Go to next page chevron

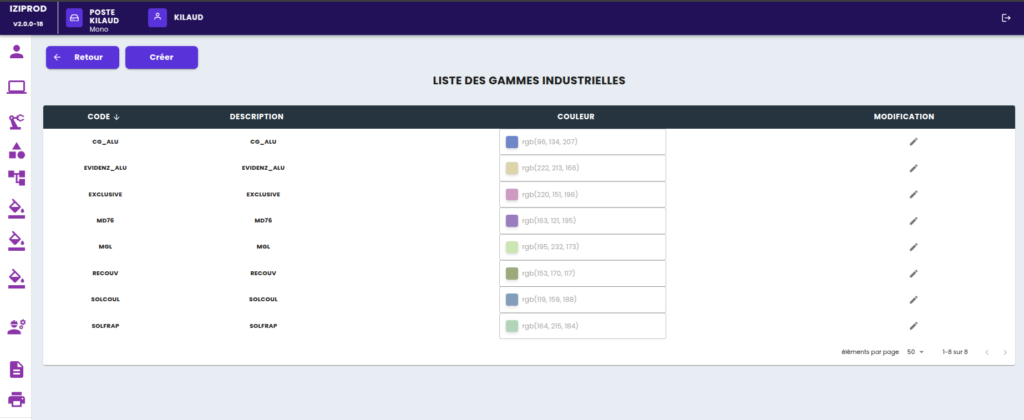coord(1005,352)
